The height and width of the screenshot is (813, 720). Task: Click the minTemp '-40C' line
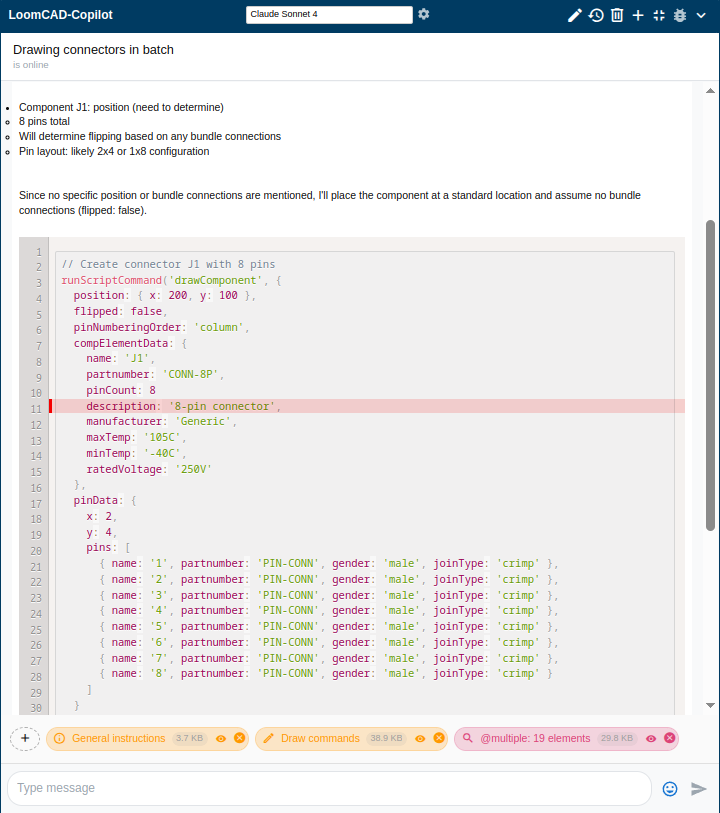(136, 453)
